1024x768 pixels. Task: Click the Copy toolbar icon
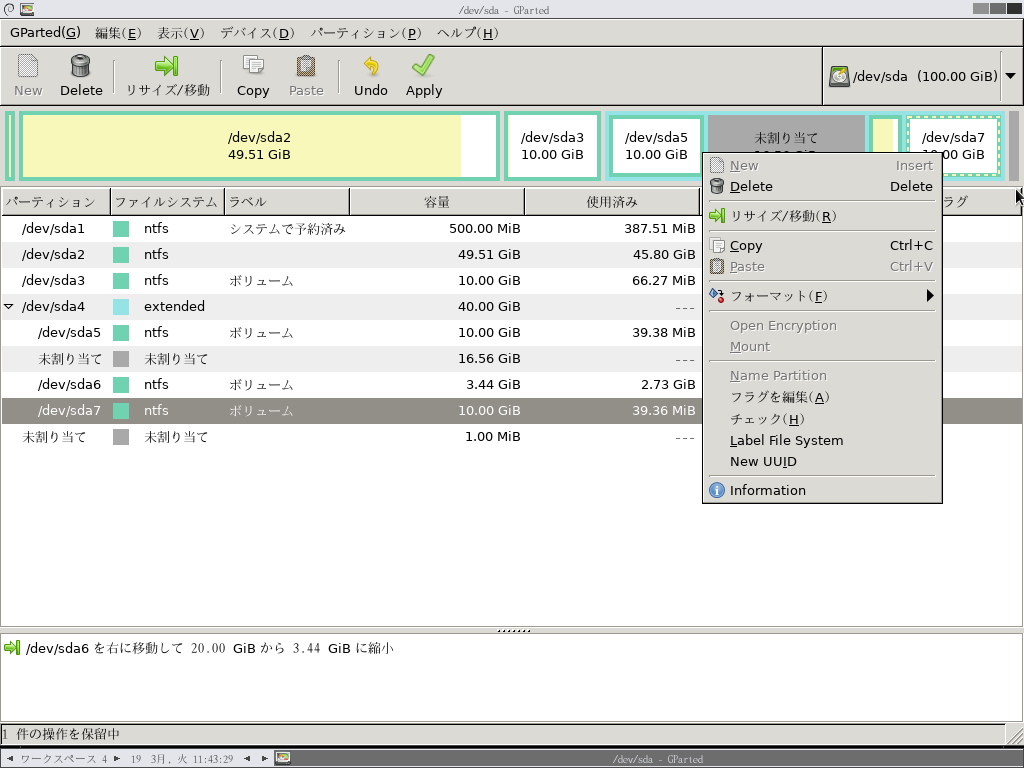[253, 66]
